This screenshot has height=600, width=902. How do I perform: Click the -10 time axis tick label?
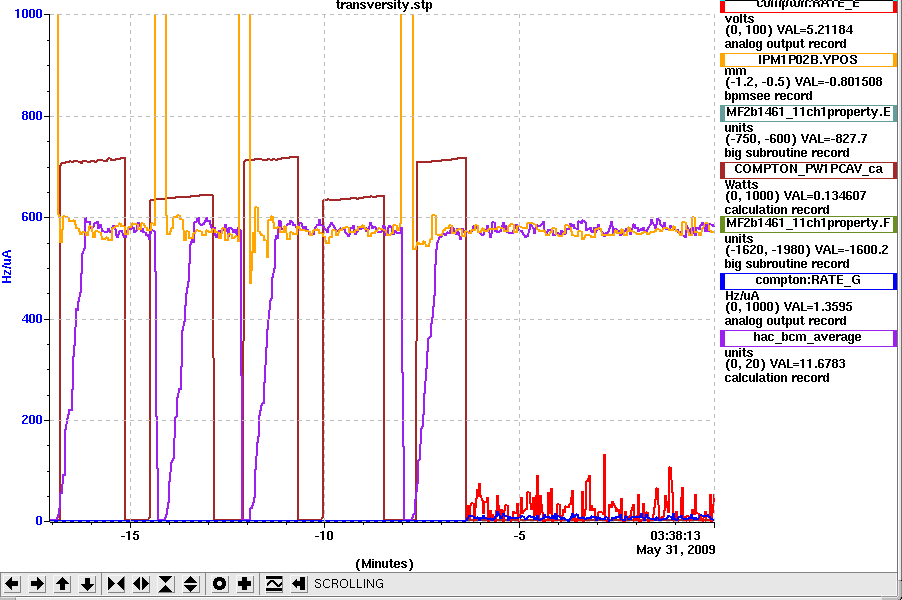[x=324, y=536]
